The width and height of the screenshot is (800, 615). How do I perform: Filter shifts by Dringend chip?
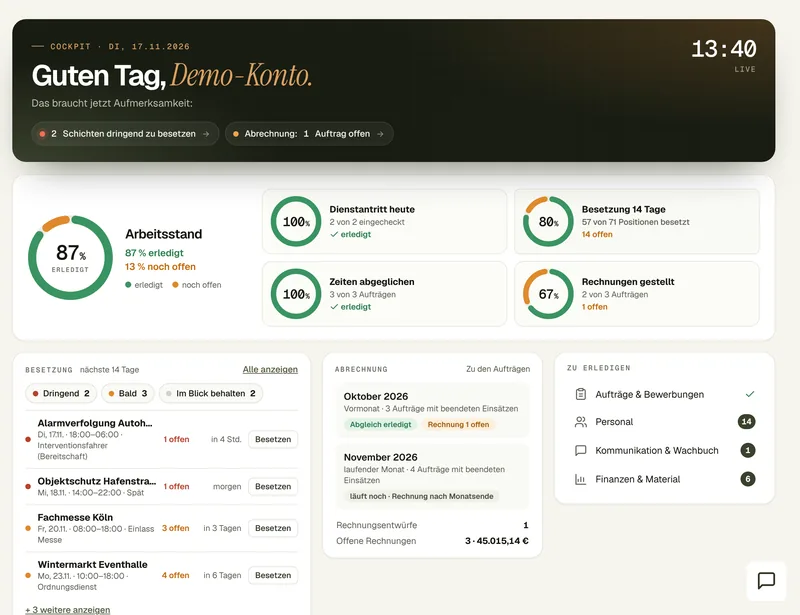coord(61,393)
